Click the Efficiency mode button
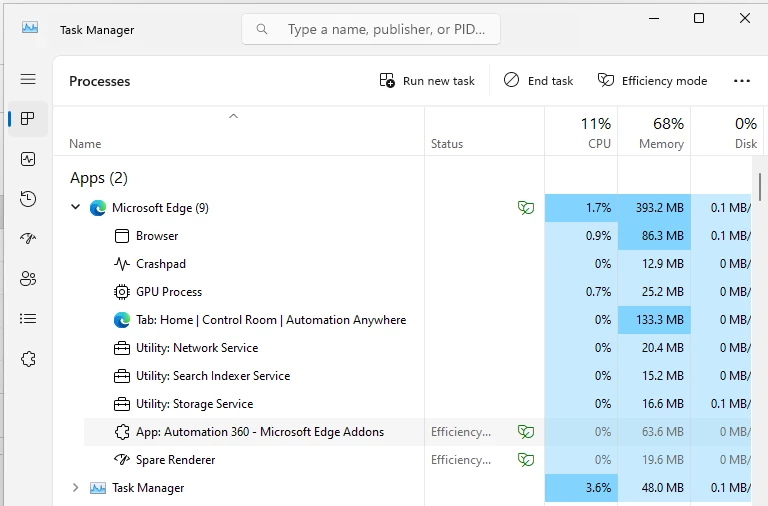Screen dimensions: 768x506 (x=652, y=81)
